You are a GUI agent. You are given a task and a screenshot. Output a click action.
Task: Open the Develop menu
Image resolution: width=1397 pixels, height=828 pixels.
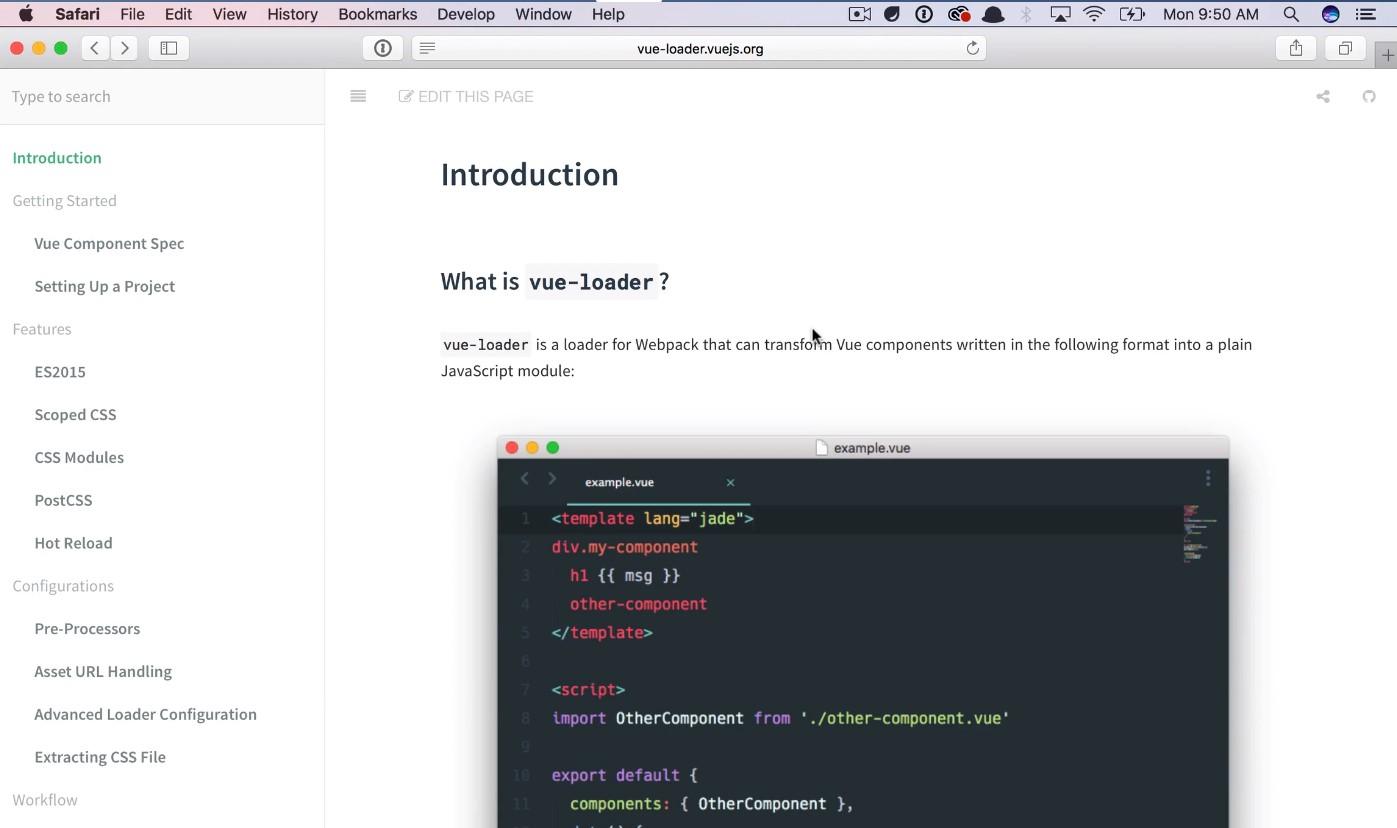[466, 14]
